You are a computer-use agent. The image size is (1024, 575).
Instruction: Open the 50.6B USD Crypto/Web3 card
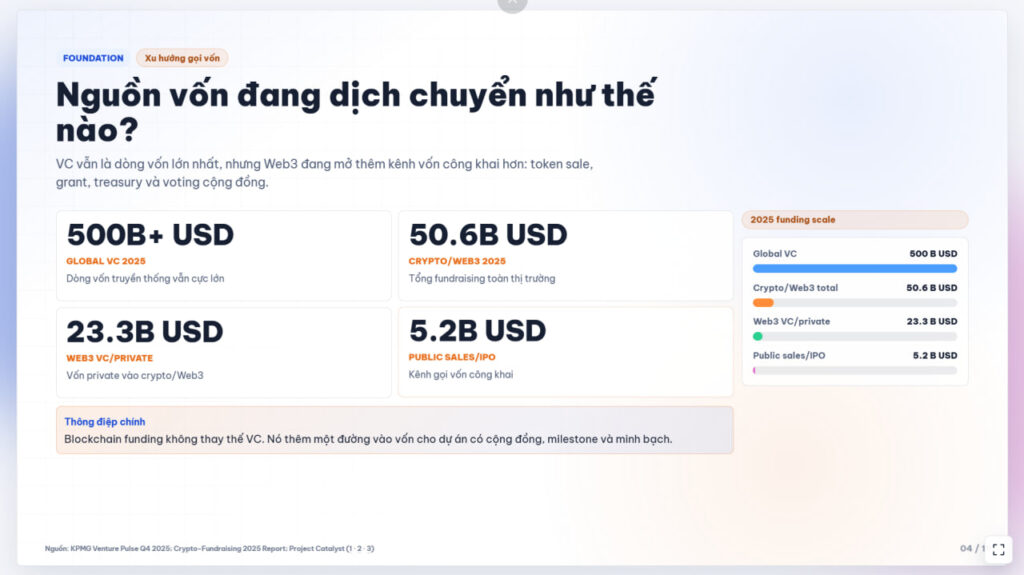coord(566,255)
